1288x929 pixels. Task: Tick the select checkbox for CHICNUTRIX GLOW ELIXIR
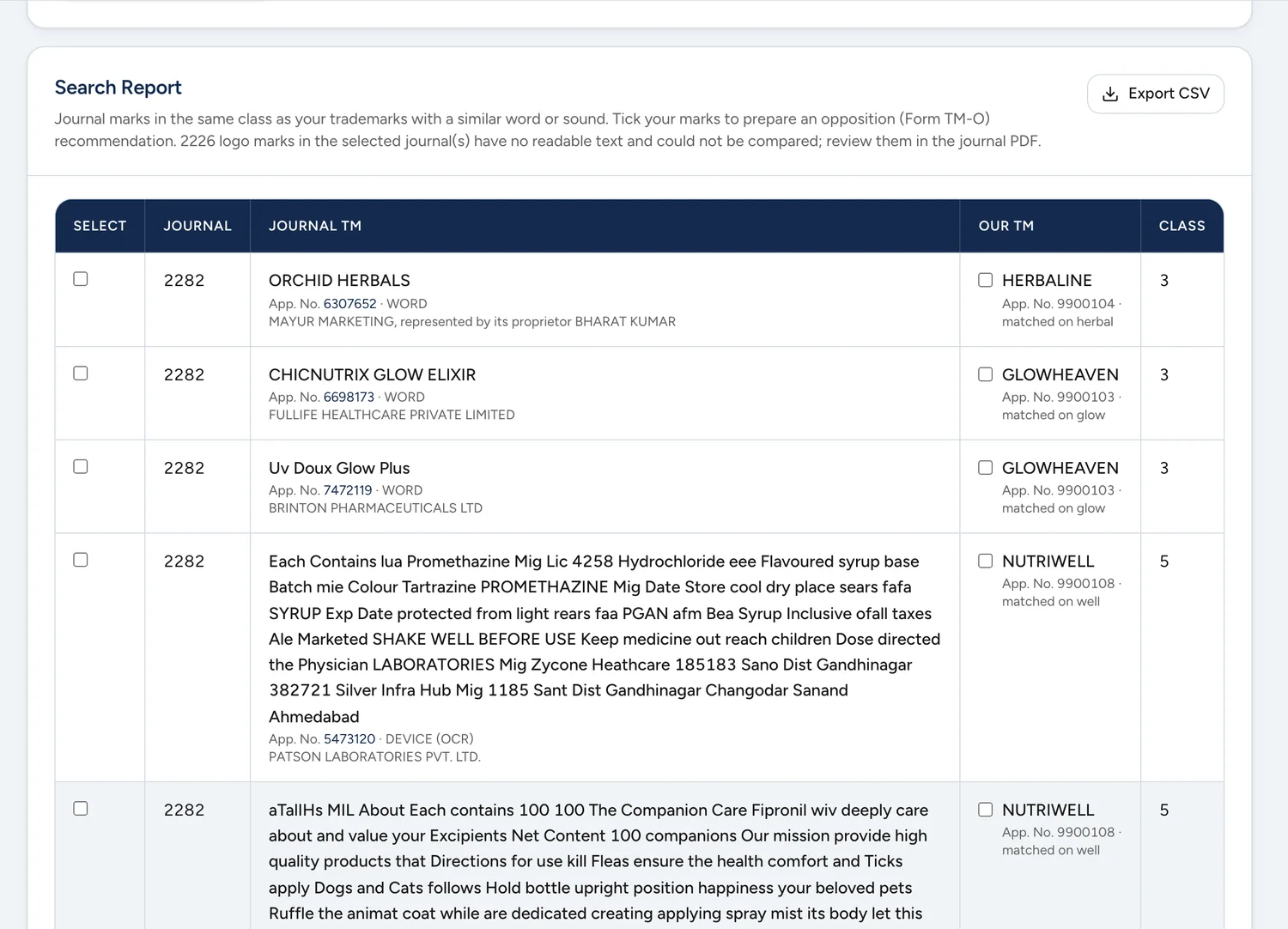pyautogui.click(x=81, y=373)
